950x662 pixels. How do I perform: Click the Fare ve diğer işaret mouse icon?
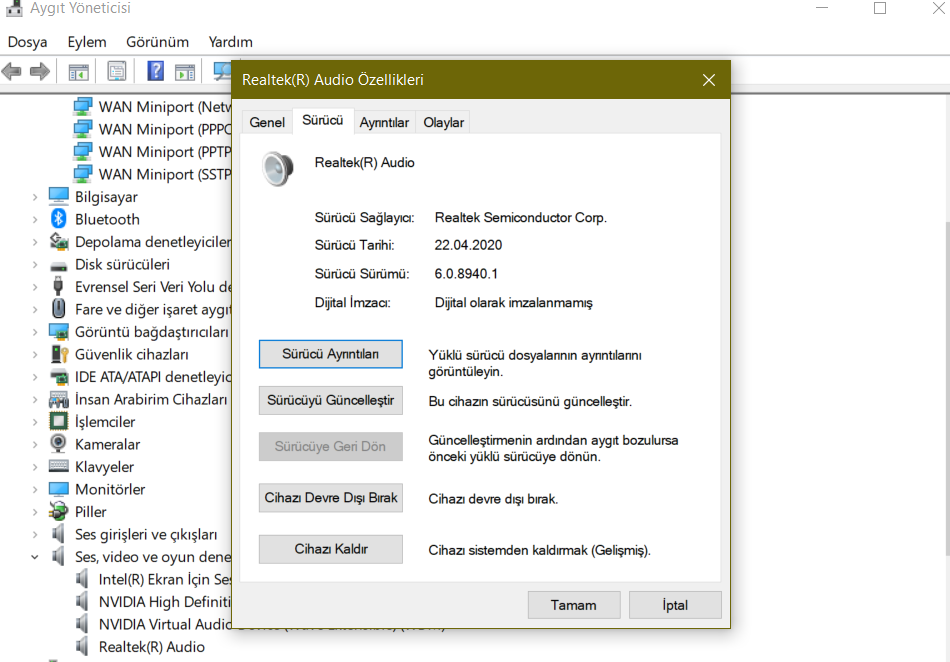[x=58, y=308]
